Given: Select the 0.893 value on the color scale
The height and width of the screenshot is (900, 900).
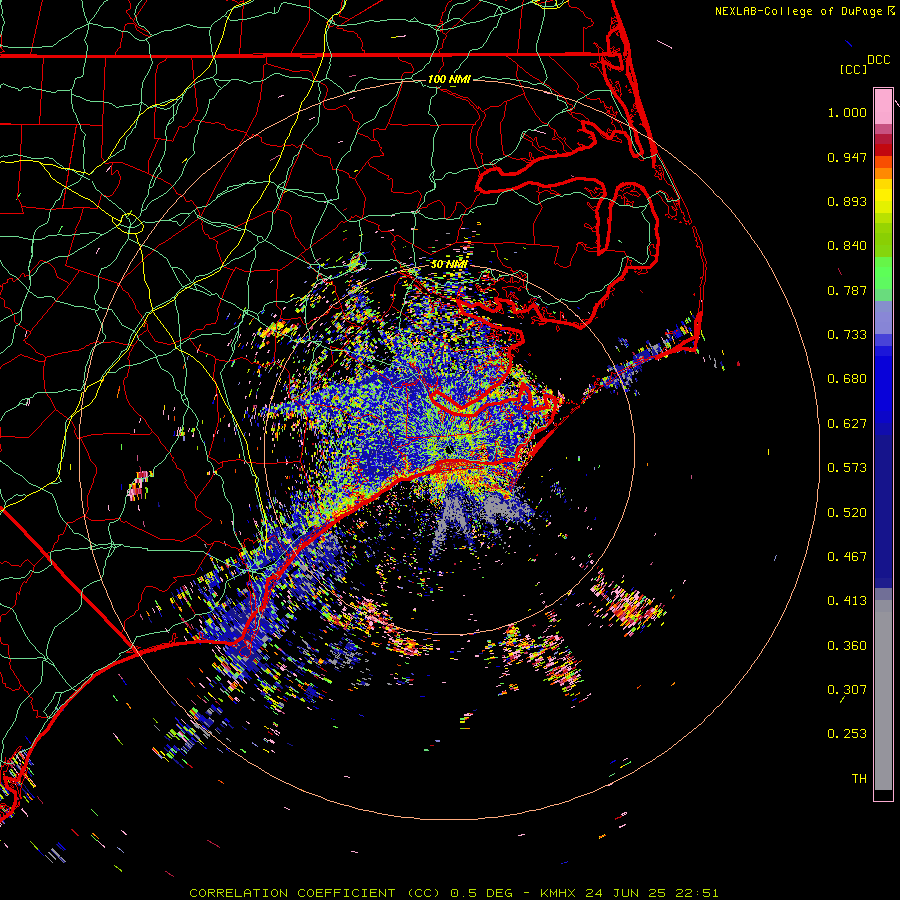Looking at the screenshot, I should pos(847,201).
